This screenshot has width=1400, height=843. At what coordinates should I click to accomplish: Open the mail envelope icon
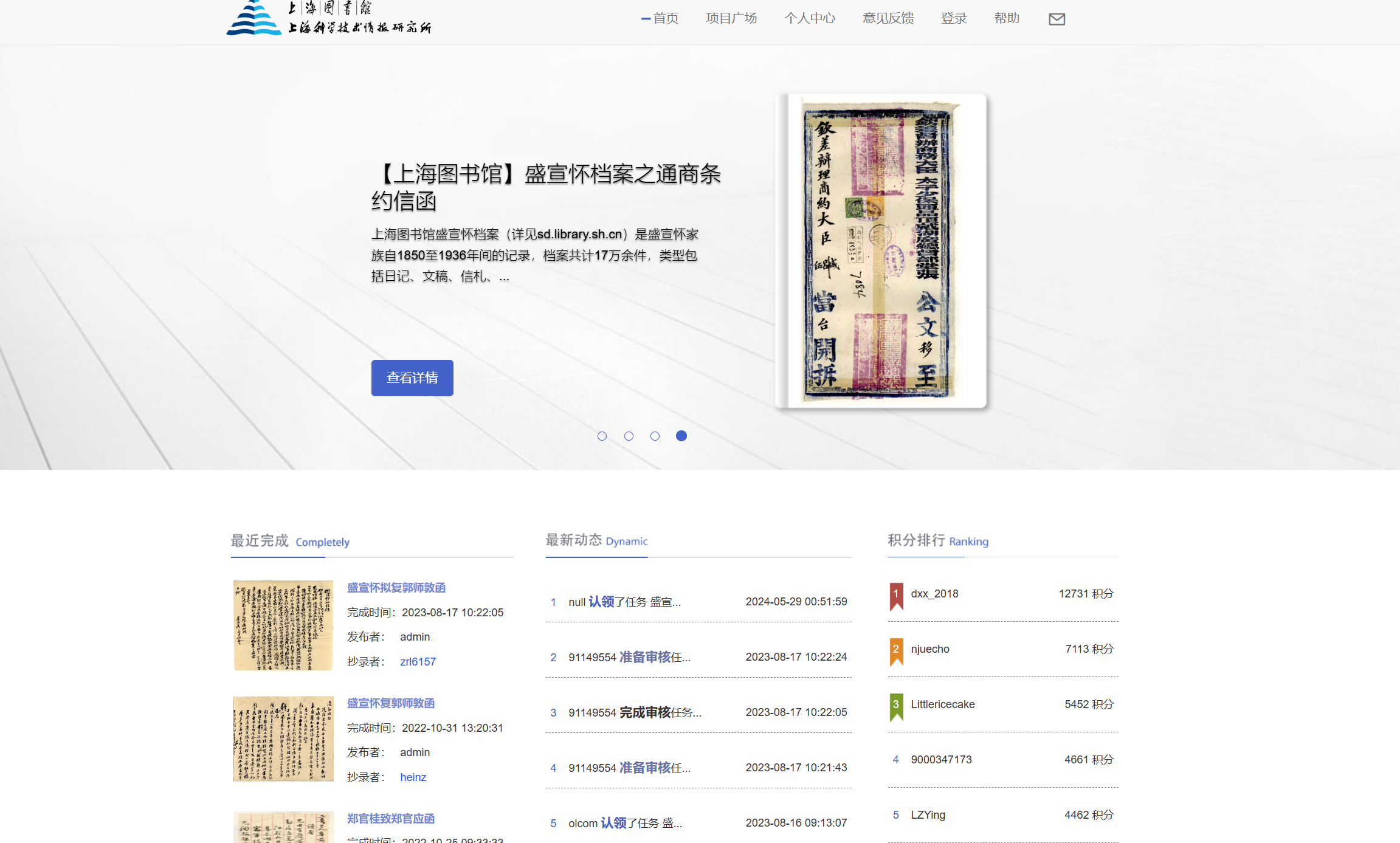point(1057,19)
